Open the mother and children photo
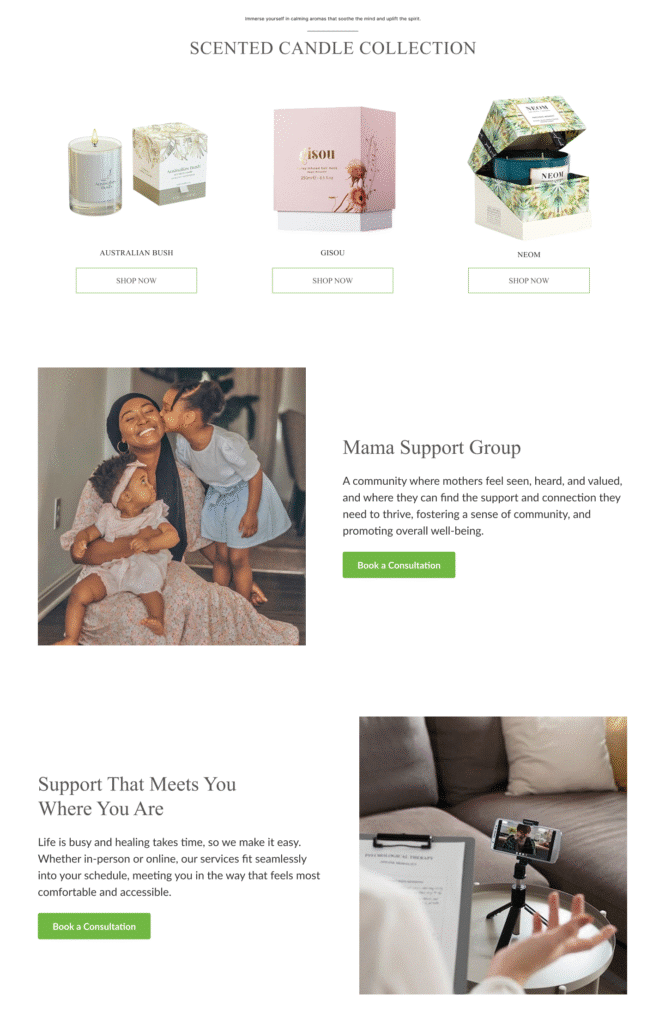 pyautogui.click(x=172, y=506)
